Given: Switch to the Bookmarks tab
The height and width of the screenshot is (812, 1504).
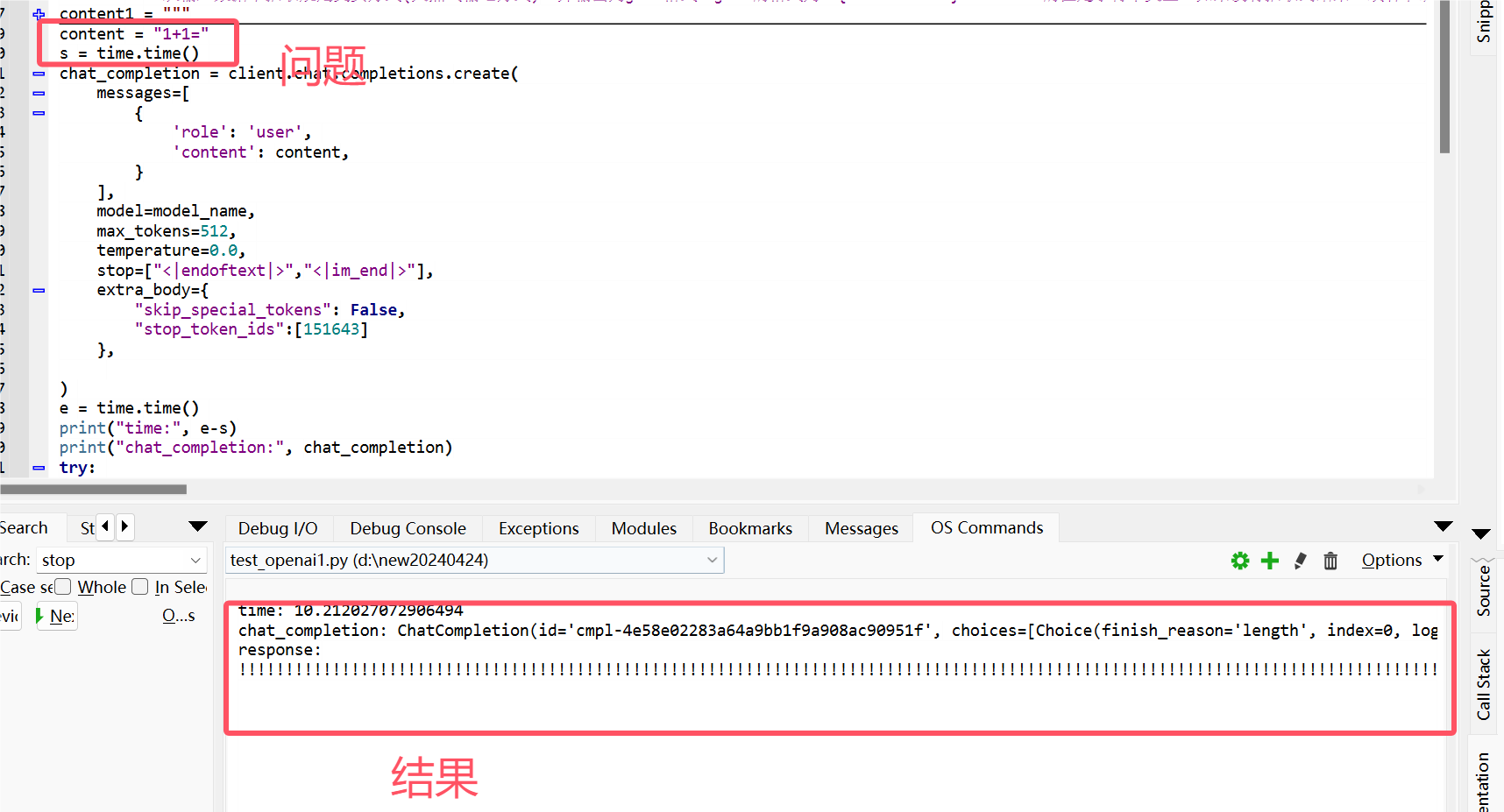Looking at the screenshot, I should (750, 528).
